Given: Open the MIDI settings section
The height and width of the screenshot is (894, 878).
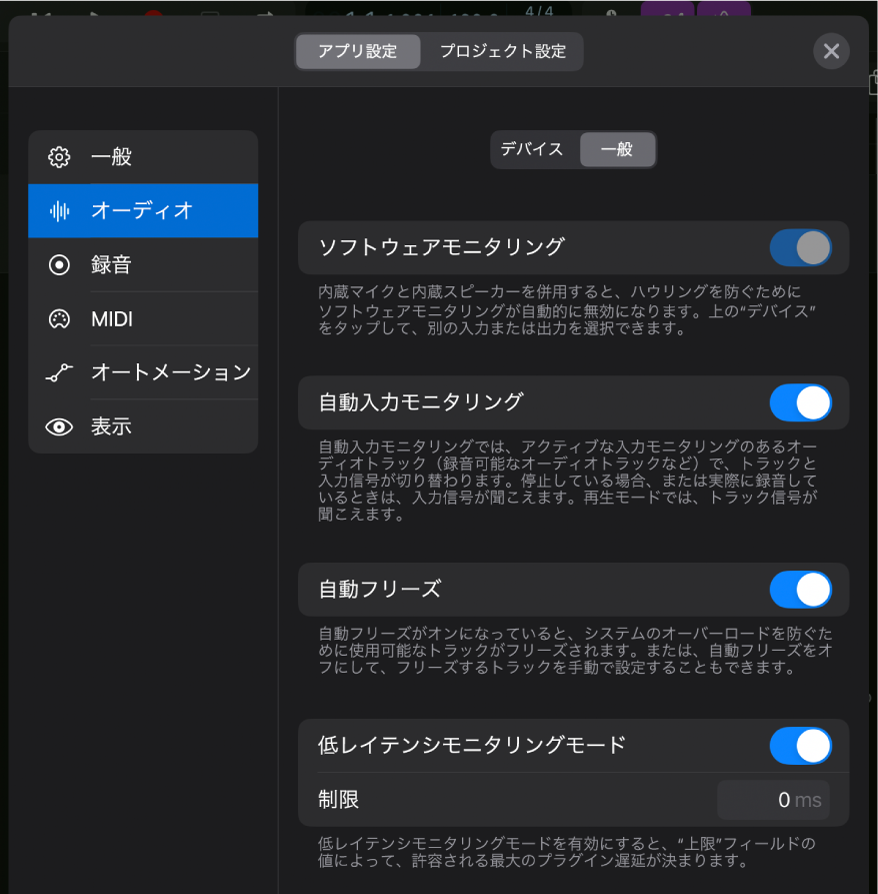Looking at the screenshot, I should pos(110,319).
